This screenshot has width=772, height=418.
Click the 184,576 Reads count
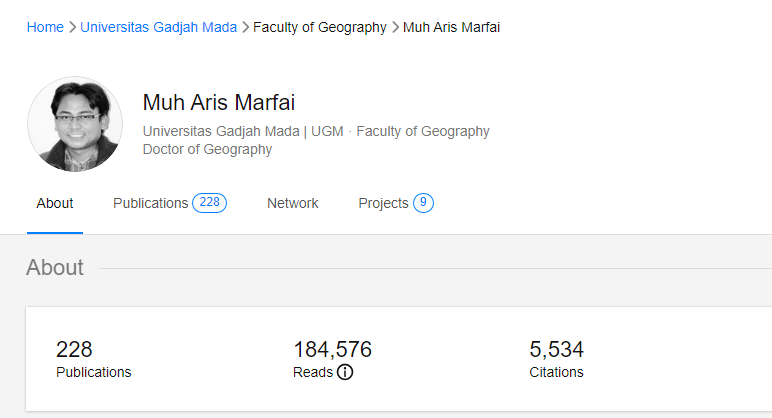pyautogui.click(x=332, y=350)
